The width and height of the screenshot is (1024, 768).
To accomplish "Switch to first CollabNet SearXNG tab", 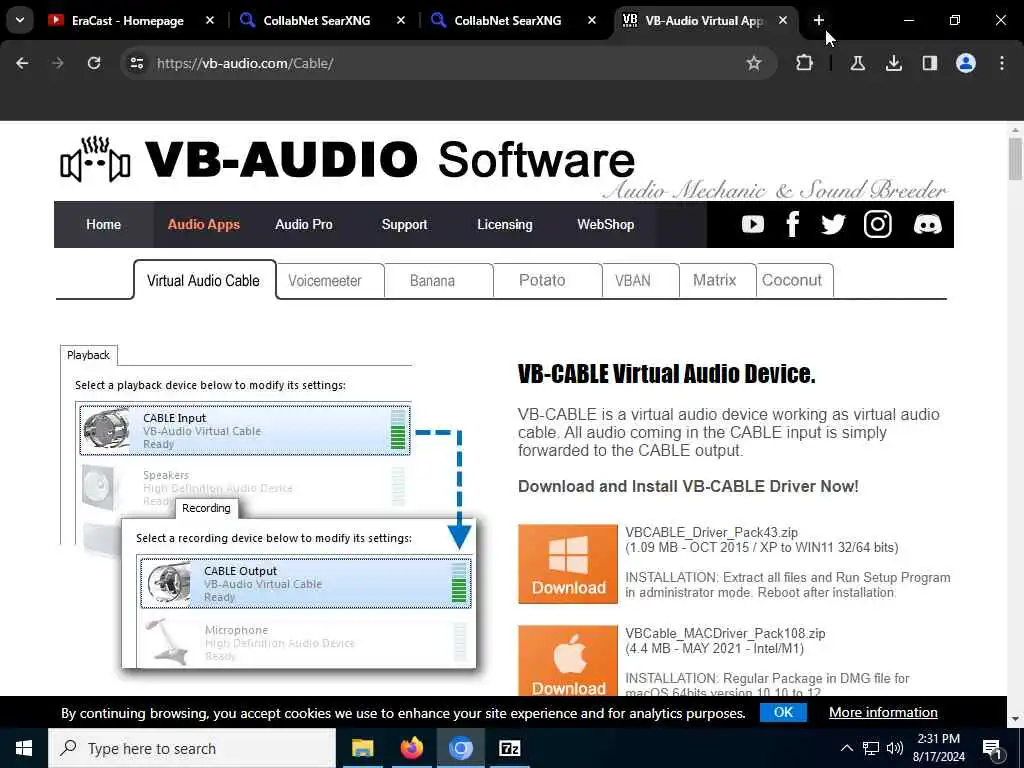I will (x=317, y=21).
